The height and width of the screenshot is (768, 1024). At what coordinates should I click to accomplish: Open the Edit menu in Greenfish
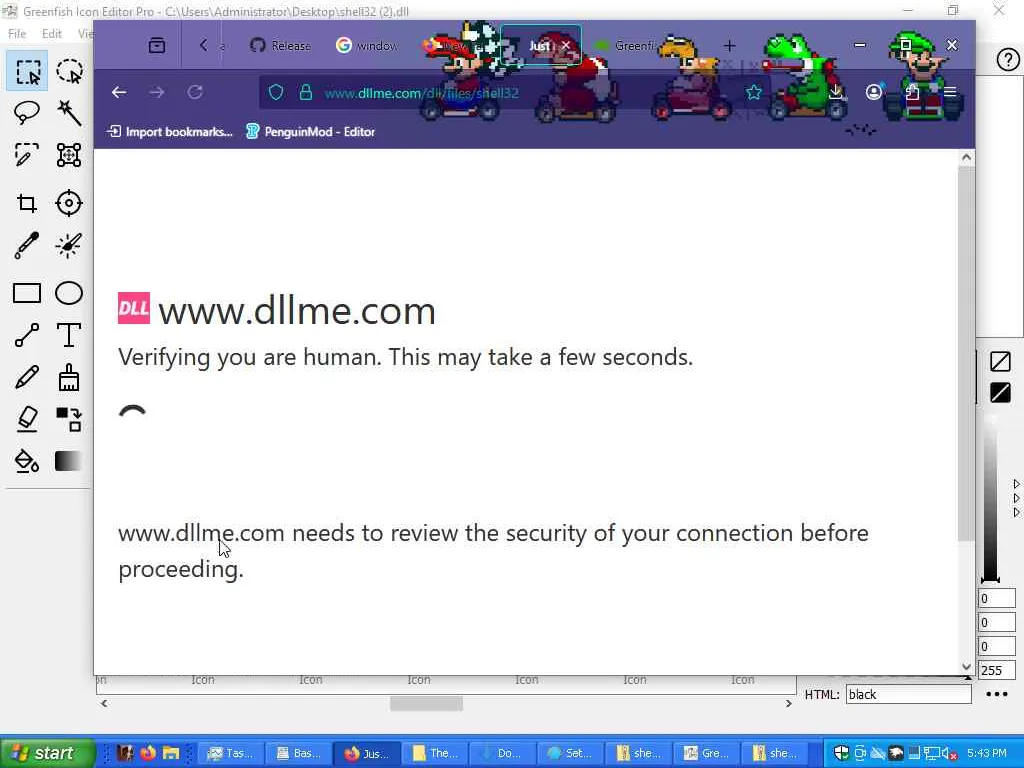52,33
